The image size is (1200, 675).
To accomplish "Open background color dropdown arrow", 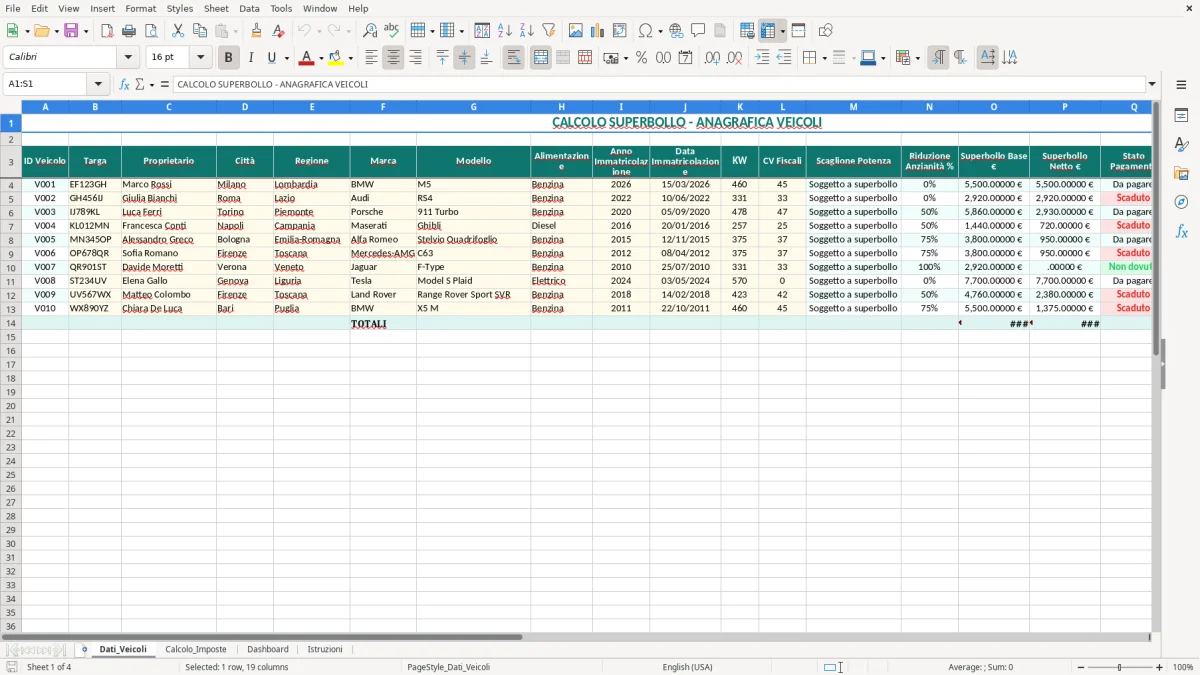I will [x=351, y=58].
